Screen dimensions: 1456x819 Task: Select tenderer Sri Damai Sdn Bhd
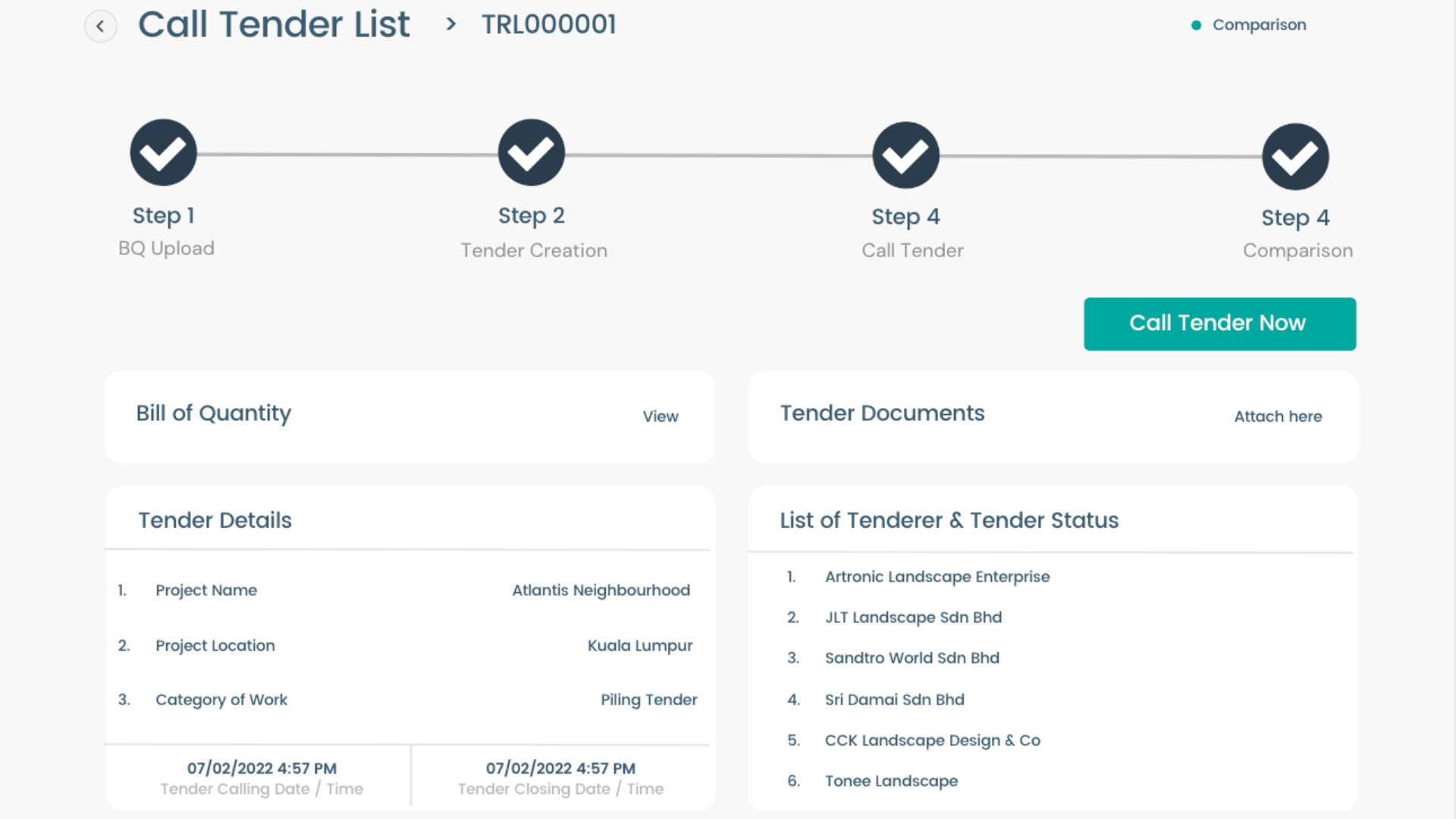(894, 700)
